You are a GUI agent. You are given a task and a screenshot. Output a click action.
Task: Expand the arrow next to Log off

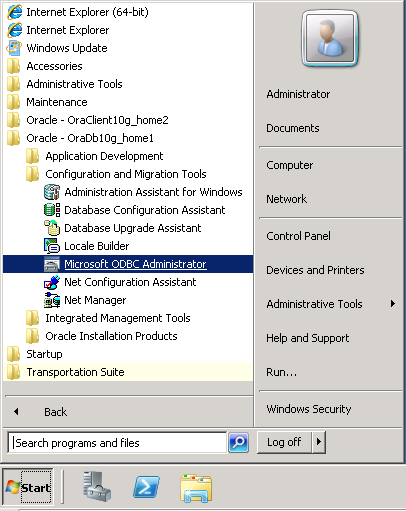click(319, 442)
